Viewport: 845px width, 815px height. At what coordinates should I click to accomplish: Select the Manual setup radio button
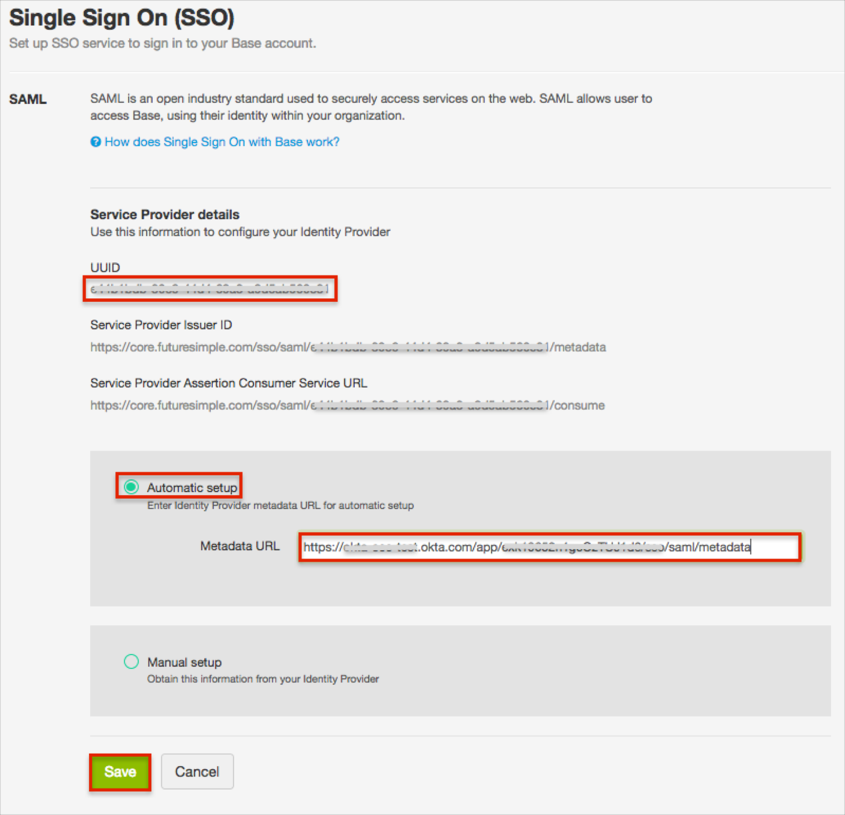pos(131,661)
